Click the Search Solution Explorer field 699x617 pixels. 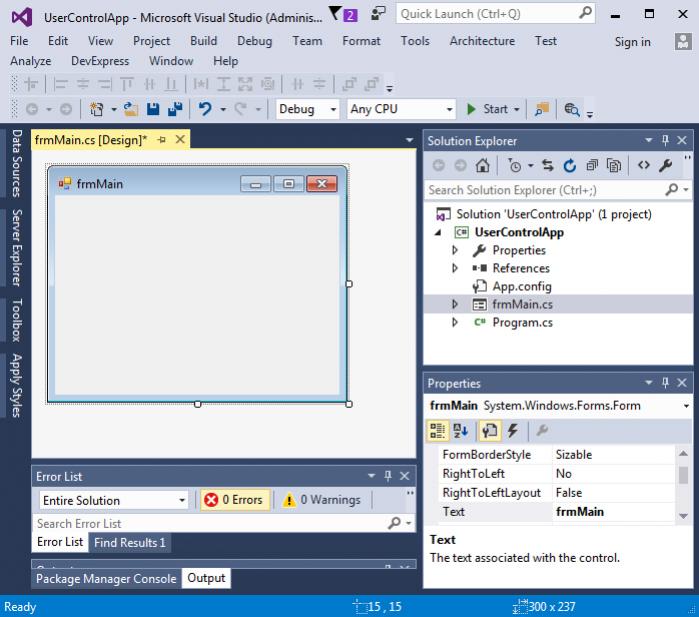pyautogui.click(x=557, y=190)
